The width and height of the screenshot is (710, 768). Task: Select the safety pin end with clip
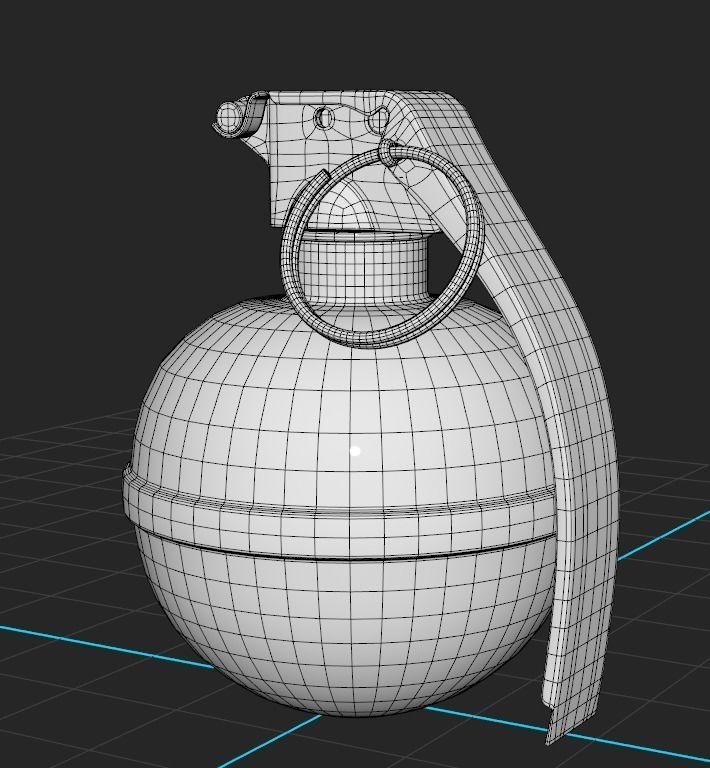click(x=241, y=116)
